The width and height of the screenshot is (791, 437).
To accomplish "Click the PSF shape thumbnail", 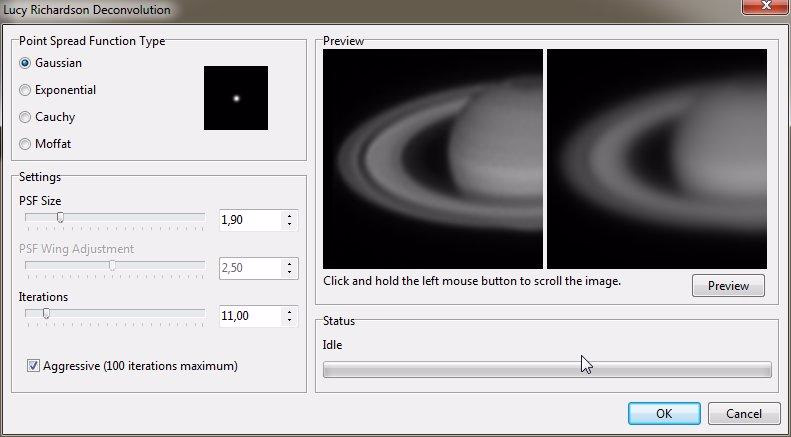I will coord(236,98).
